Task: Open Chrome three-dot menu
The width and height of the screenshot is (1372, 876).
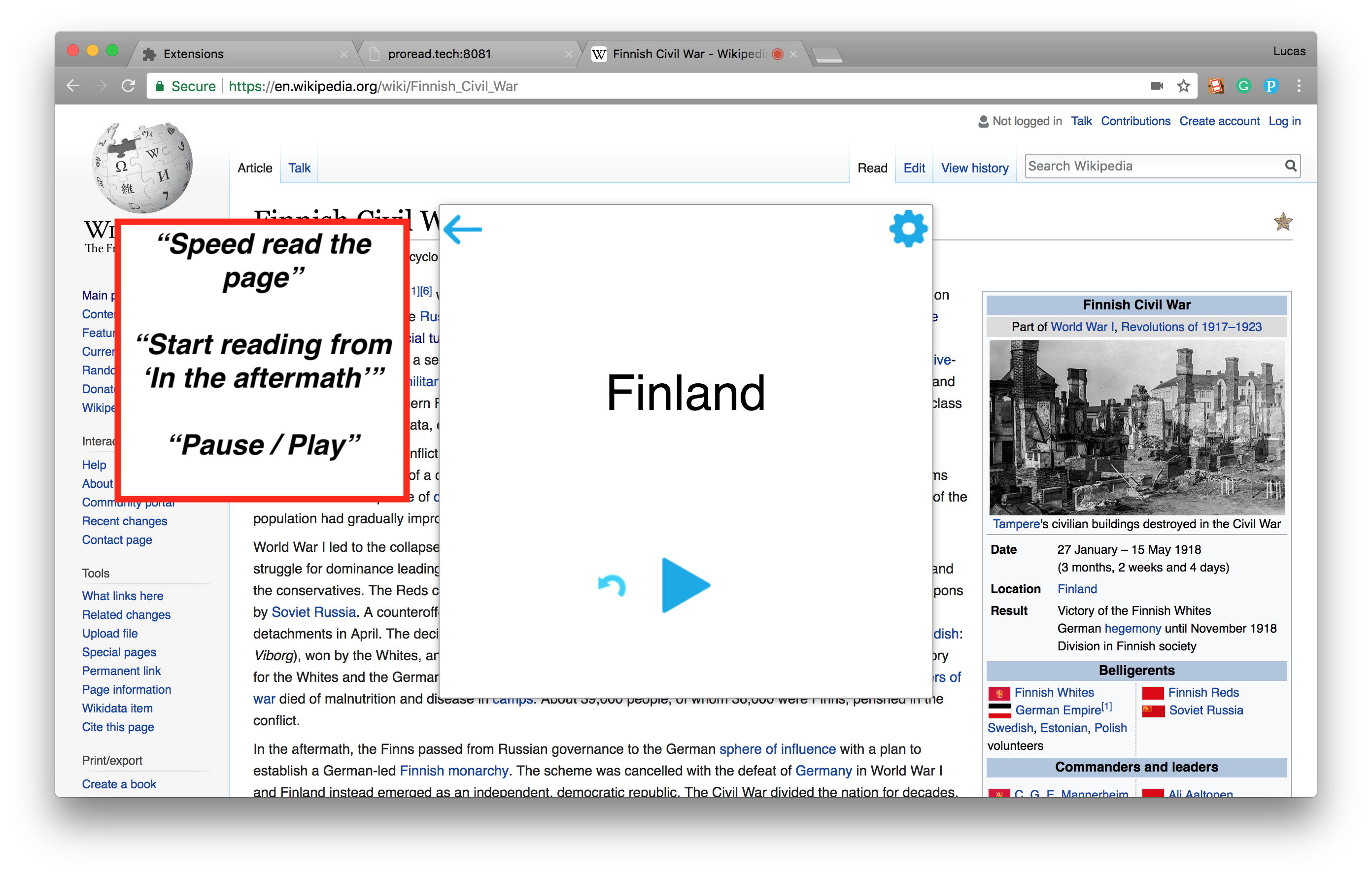Action: [x=1299, y=86]
